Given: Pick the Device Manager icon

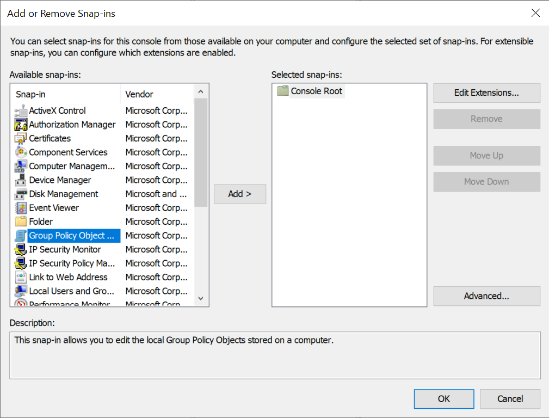Looking at the screenshot, I should click(21, 180).
